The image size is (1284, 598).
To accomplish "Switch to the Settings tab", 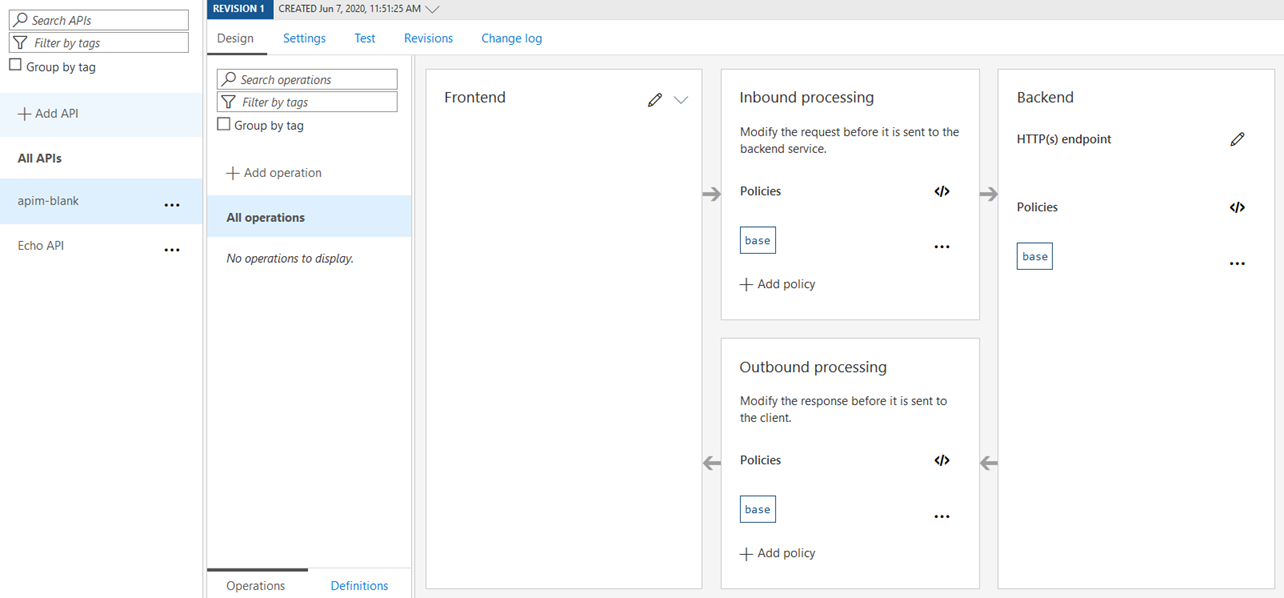I will [304, 38].
